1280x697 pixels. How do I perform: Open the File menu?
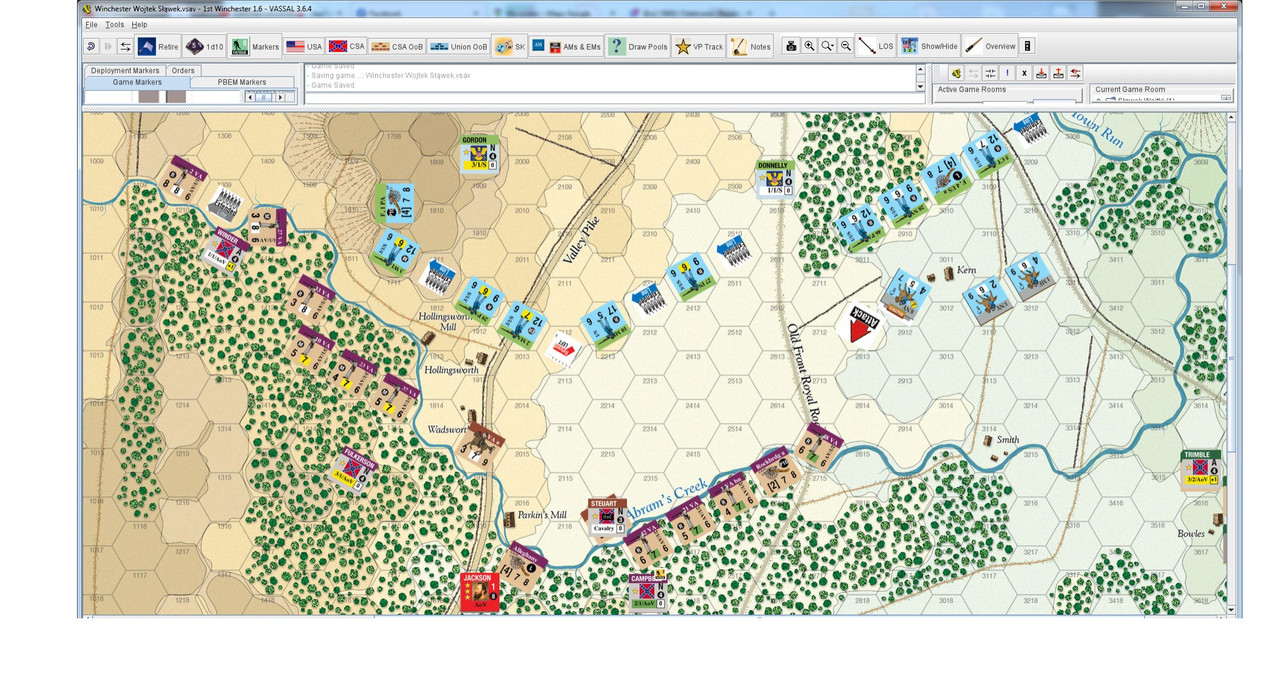pyautogui.click(x=91, y=24)
